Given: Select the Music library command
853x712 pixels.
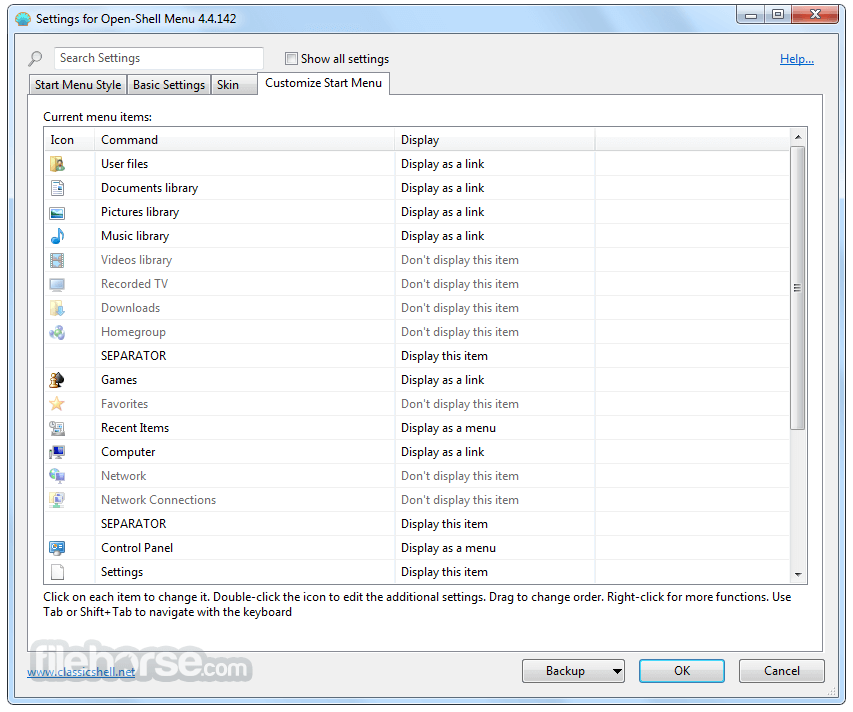Looking at the screenshot, I should (135, 236).
